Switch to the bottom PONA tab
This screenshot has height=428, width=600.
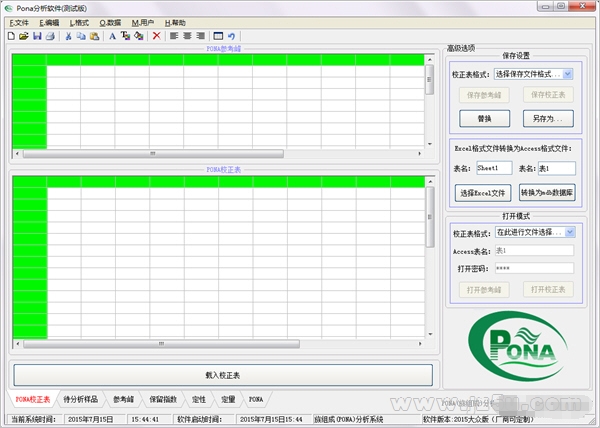pos(256,400)
